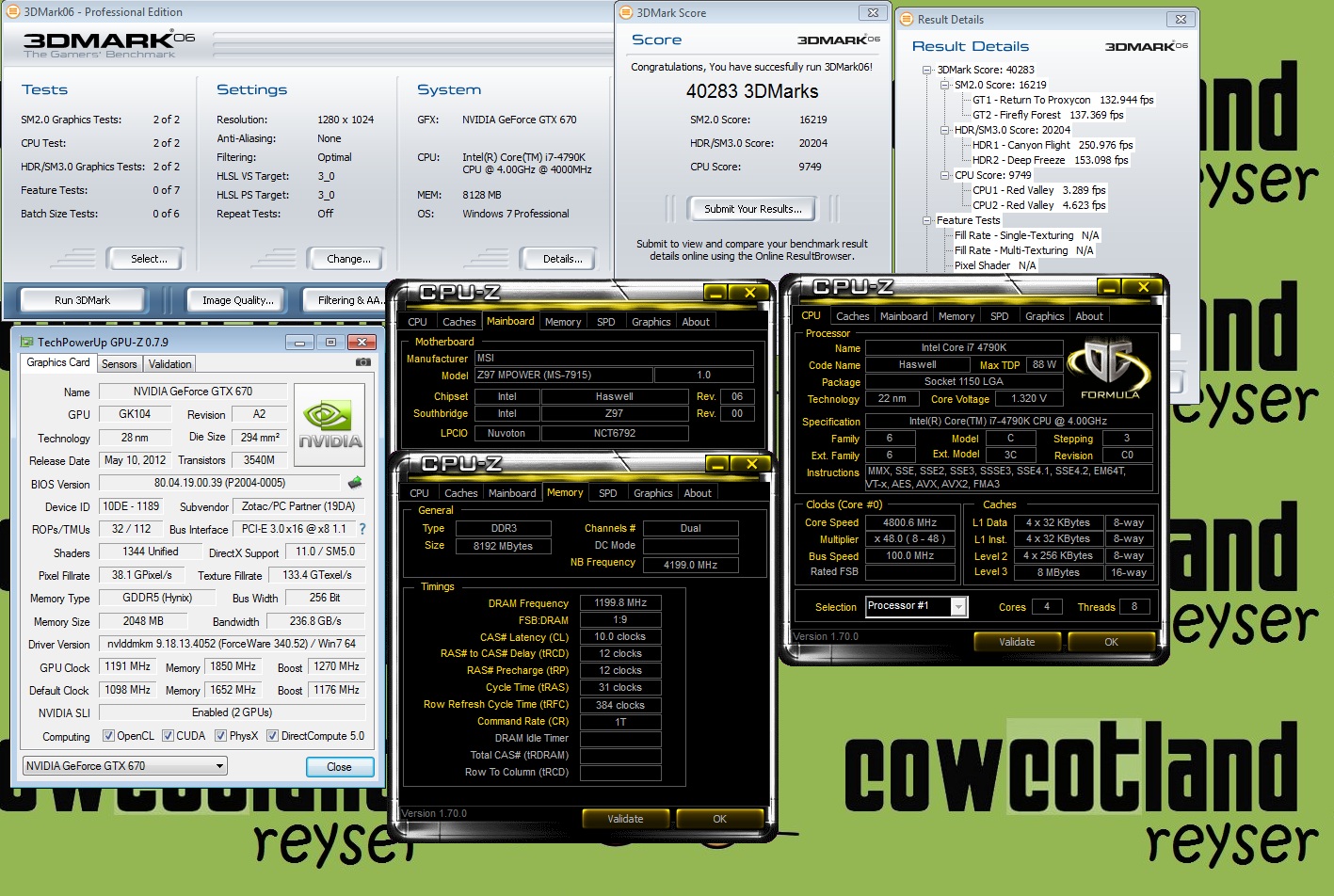Image resolution: width=1334 pixels, height=896 pixels.
Task: Switch to the Sensors tab in GPU-Z
Action: point(120,364)
